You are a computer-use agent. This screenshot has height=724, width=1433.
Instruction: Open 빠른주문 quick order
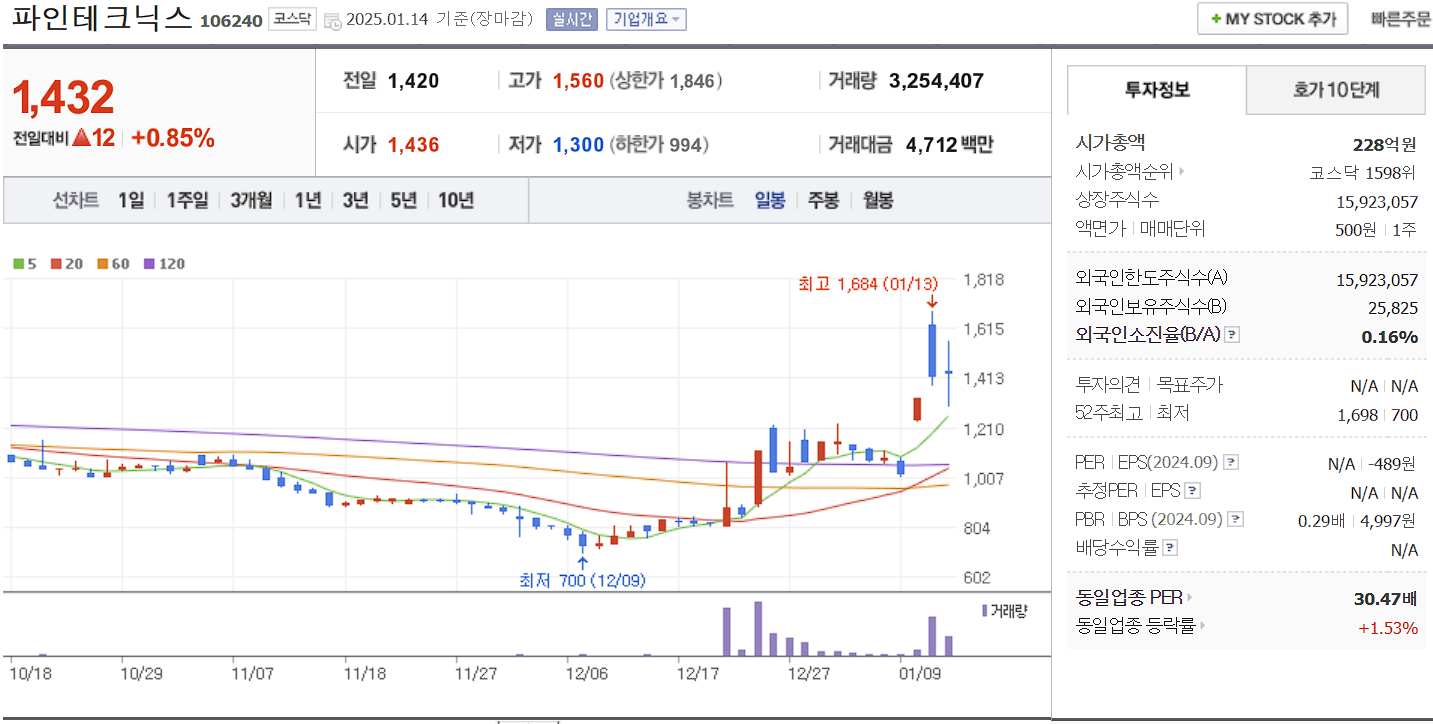pyautogui.click(x=1400, y=18)
